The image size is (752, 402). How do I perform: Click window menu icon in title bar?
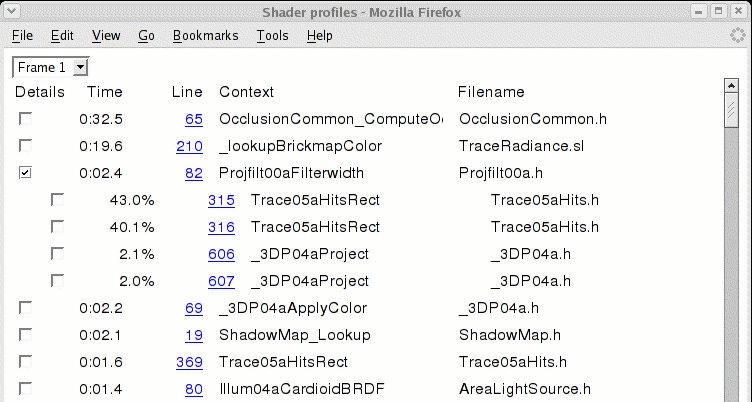13,12
